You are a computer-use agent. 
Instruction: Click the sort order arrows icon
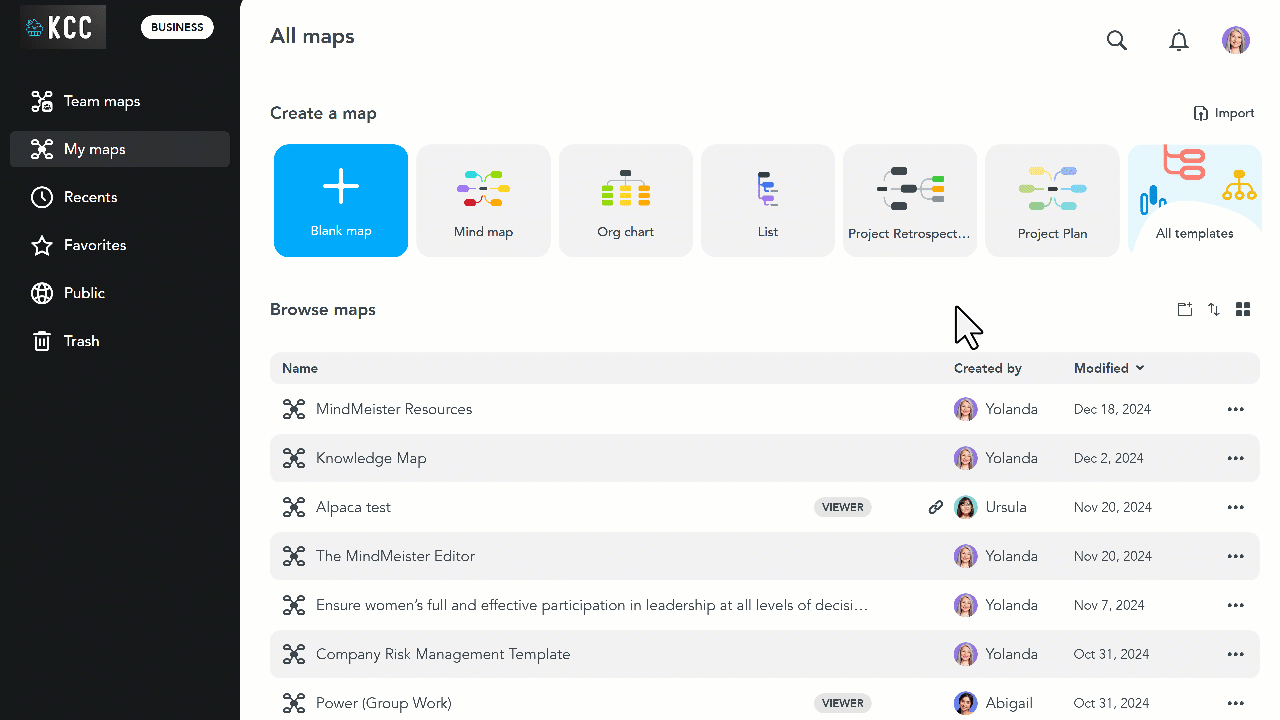(x=1214, y=310)
